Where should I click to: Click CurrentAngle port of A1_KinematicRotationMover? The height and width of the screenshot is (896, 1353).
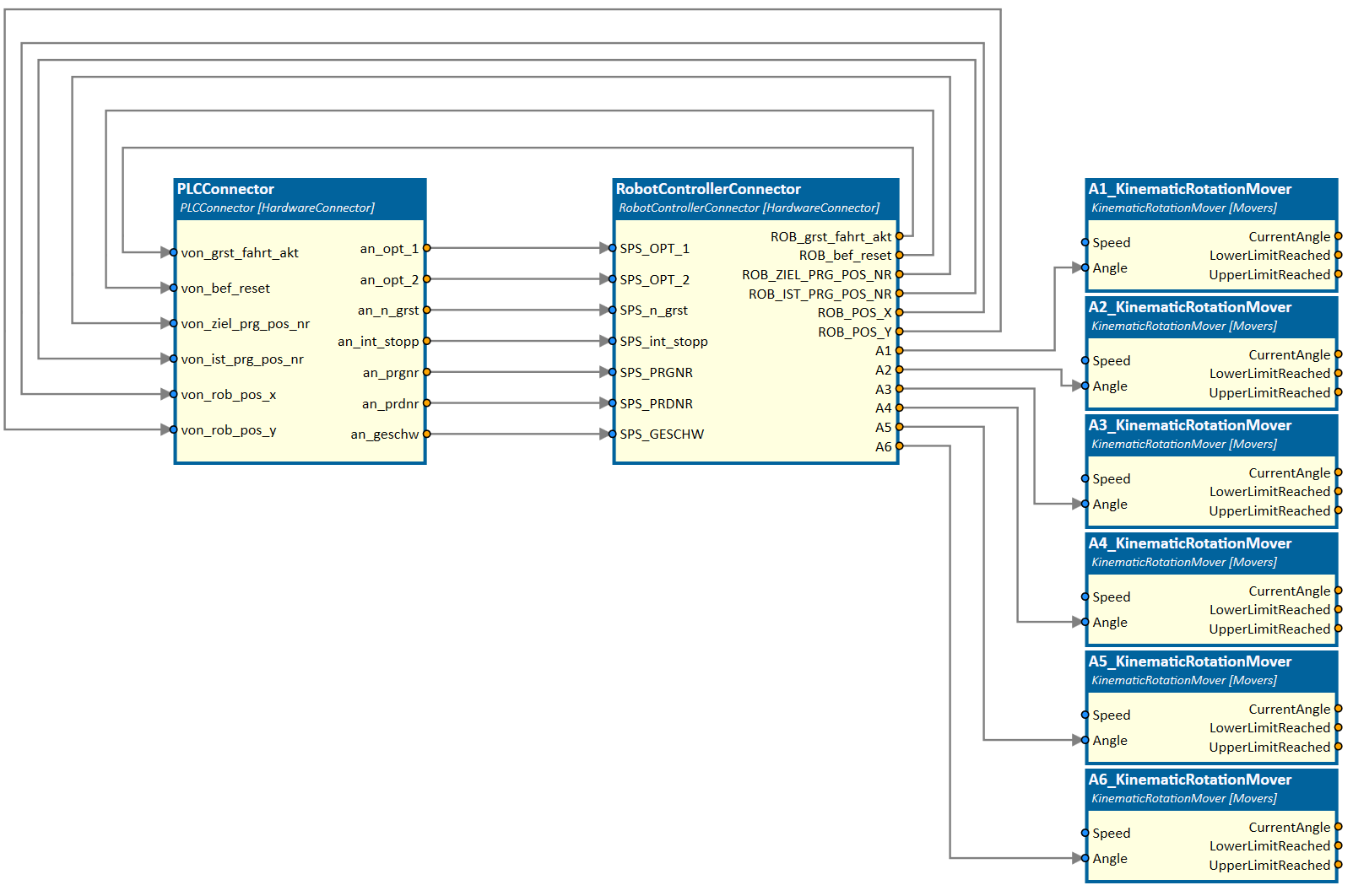[1338, 236]
